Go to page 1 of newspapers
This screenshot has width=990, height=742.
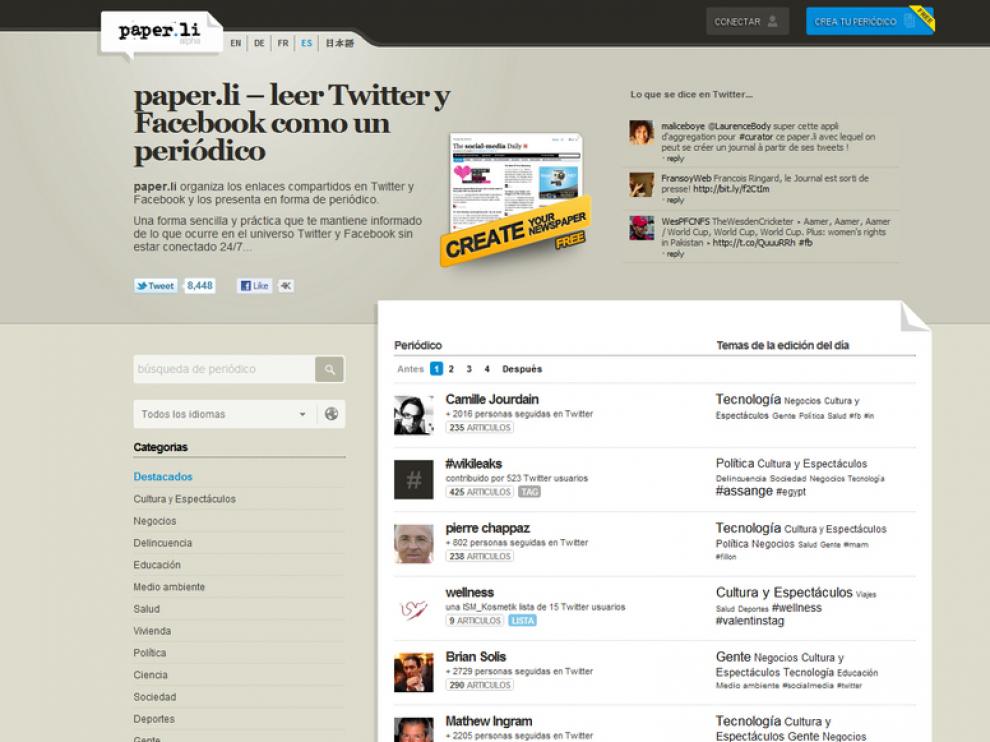pyautogui.click(x=436, y=369)
